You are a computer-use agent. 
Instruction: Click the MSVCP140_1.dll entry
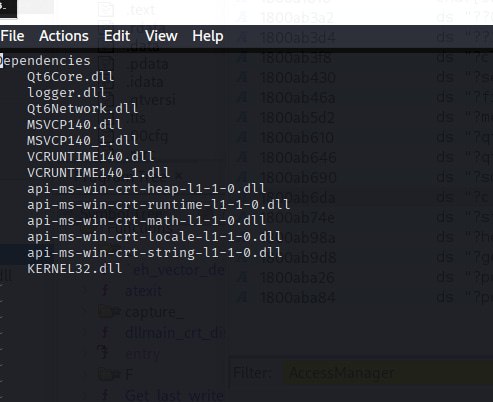(83, 141)
